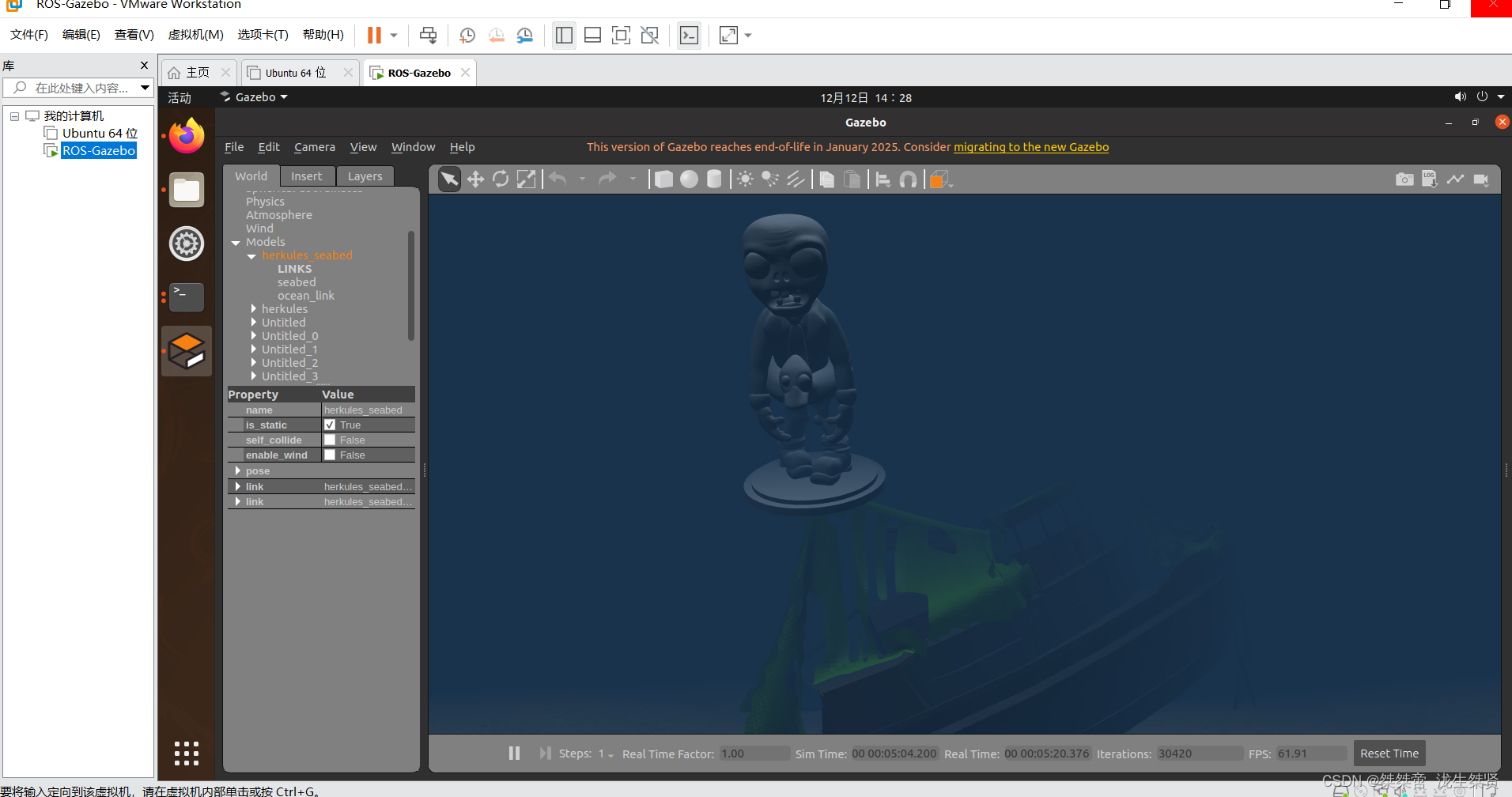
Task: Open the Gazebo File menu
Action: point(234,147)
